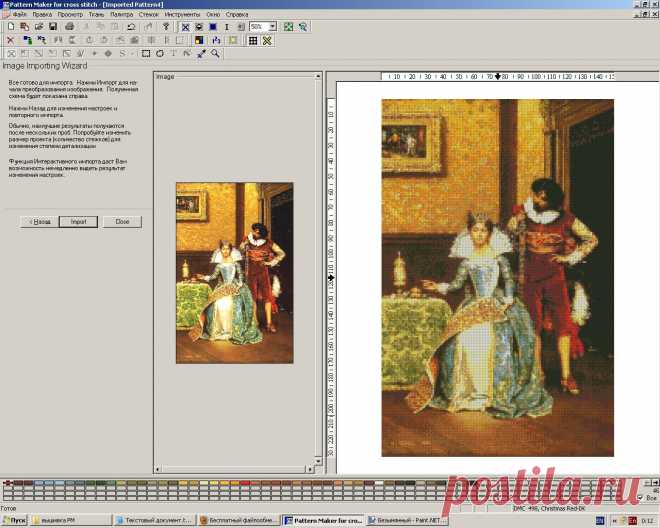Click the text cursor I toolbar icon
This screenshot has height=528, width=660.
[x=227, y=27]
